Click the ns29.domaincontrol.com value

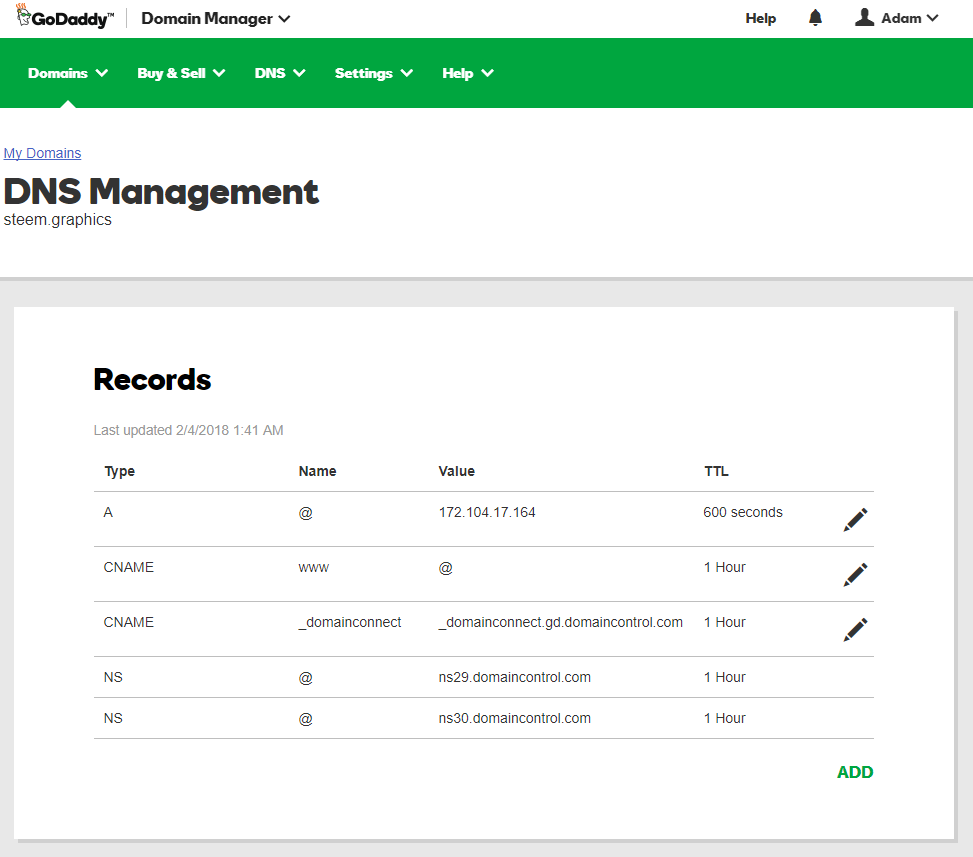click(x=514, y=678)
